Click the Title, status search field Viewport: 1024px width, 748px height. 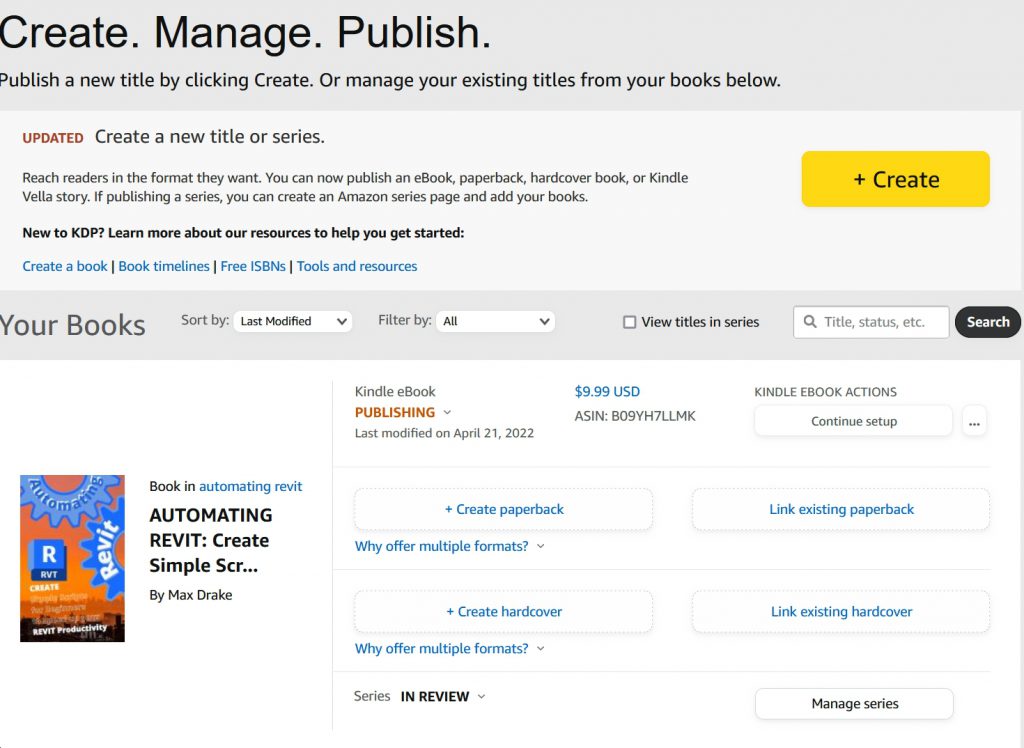pyautogui.click(x=882, y=322)
